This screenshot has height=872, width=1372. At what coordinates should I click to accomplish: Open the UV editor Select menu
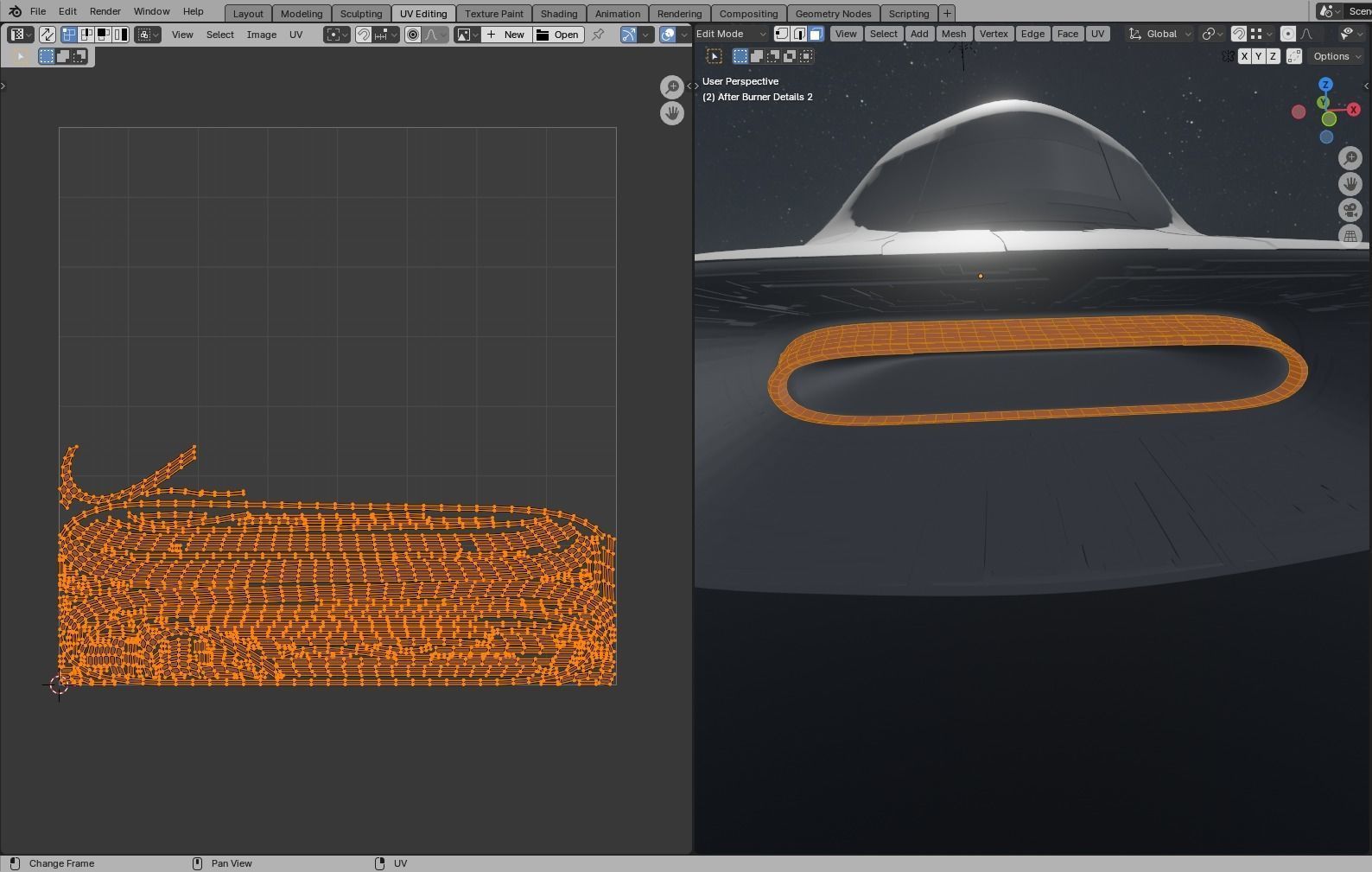219,35
